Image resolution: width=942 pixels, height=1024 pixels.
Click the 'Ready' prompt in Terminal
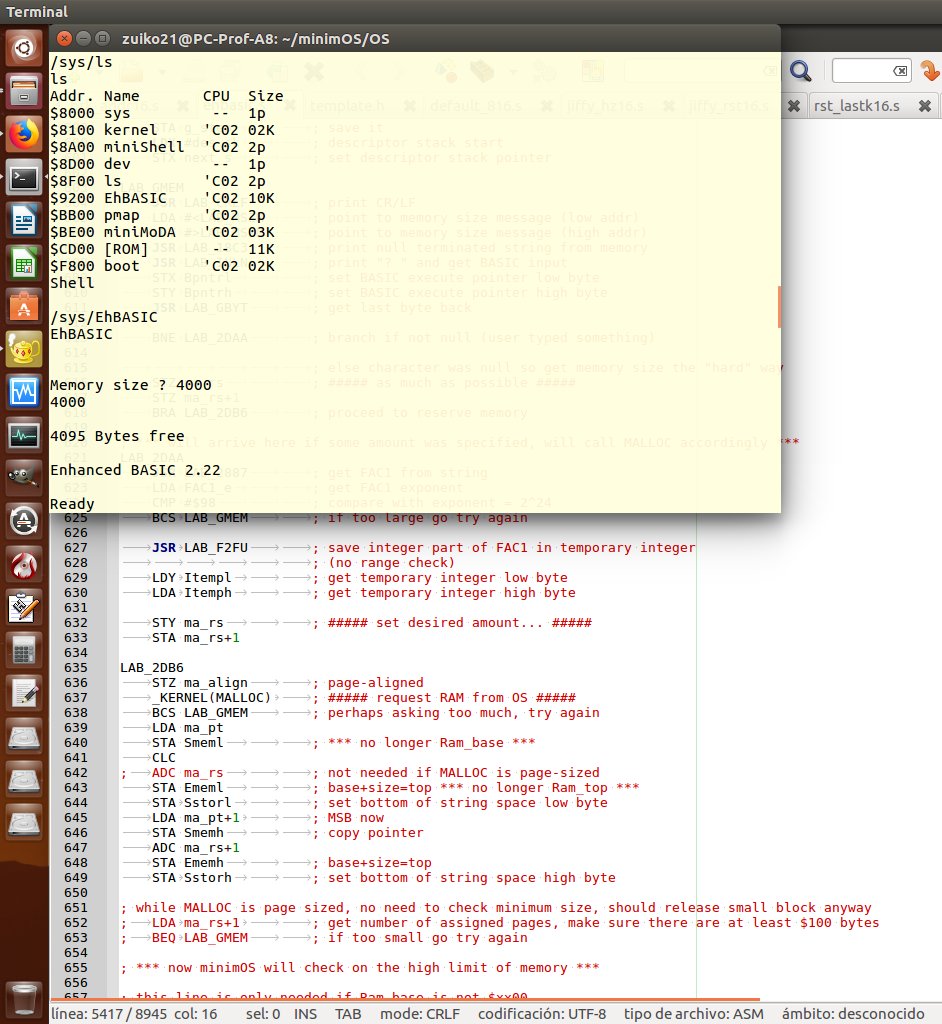(73, 504)
